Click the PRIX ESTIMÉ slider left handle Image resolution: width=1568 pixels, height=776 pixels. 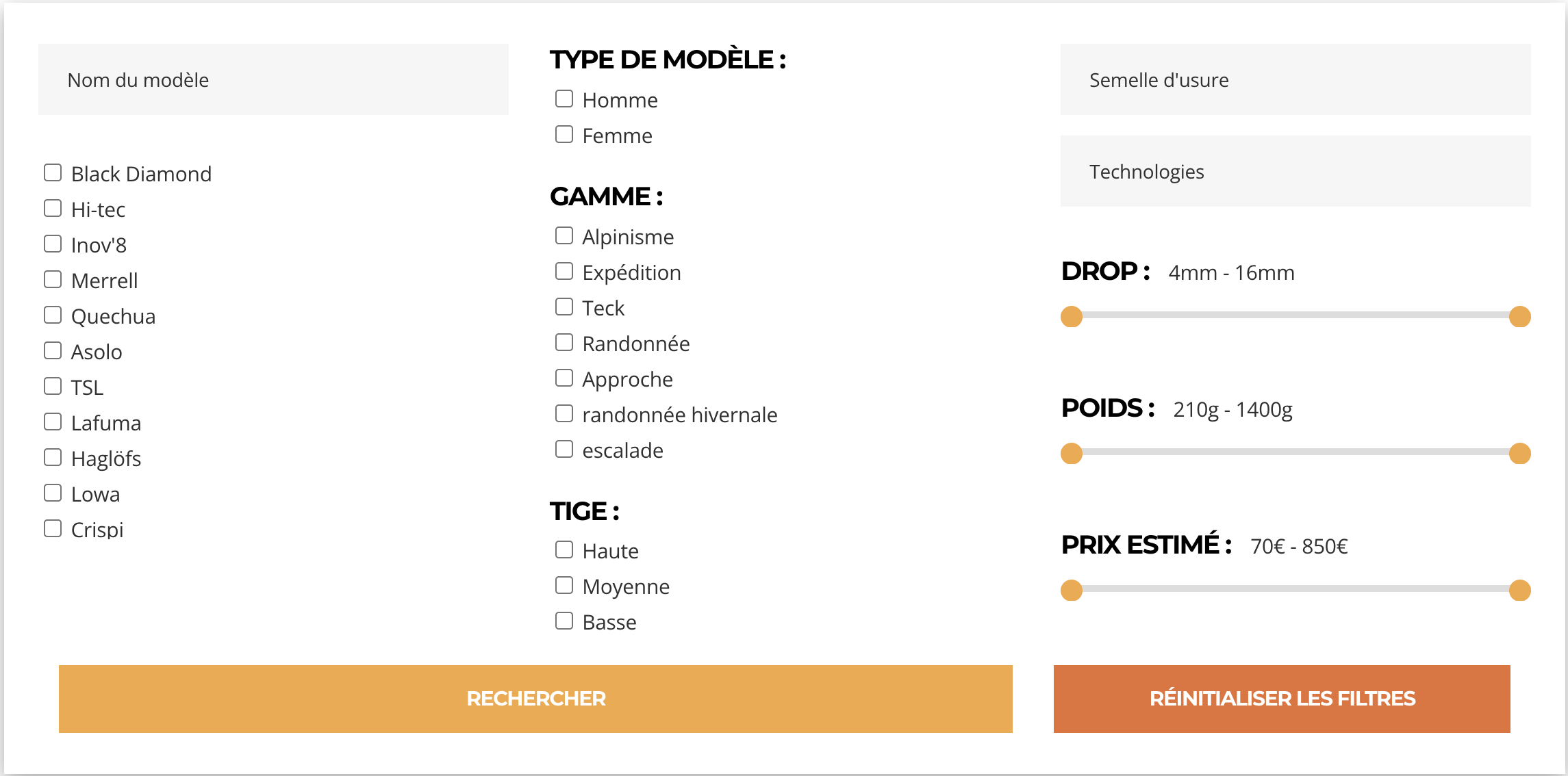(x=1072, y=591)
